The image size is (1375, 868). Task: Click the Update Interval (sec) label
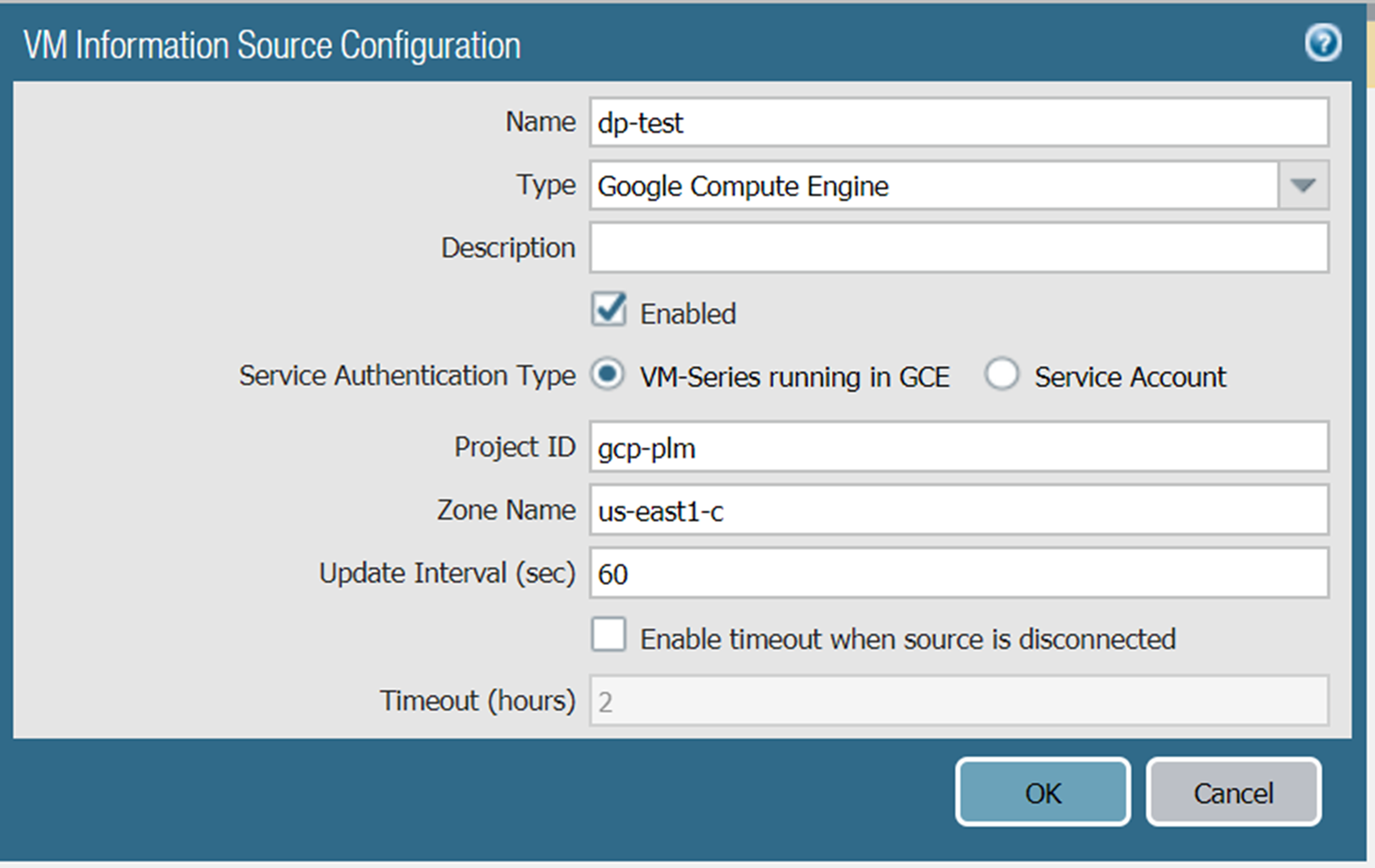(x=447, y=573)
